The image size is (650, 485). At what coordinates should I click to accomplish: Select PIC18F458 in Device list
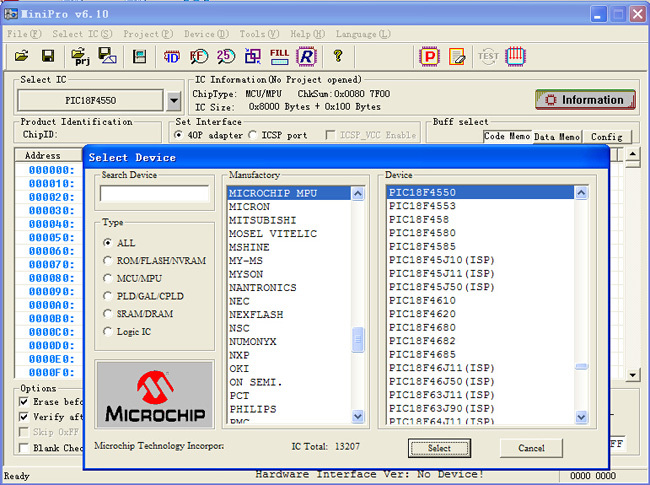(481, 219)
